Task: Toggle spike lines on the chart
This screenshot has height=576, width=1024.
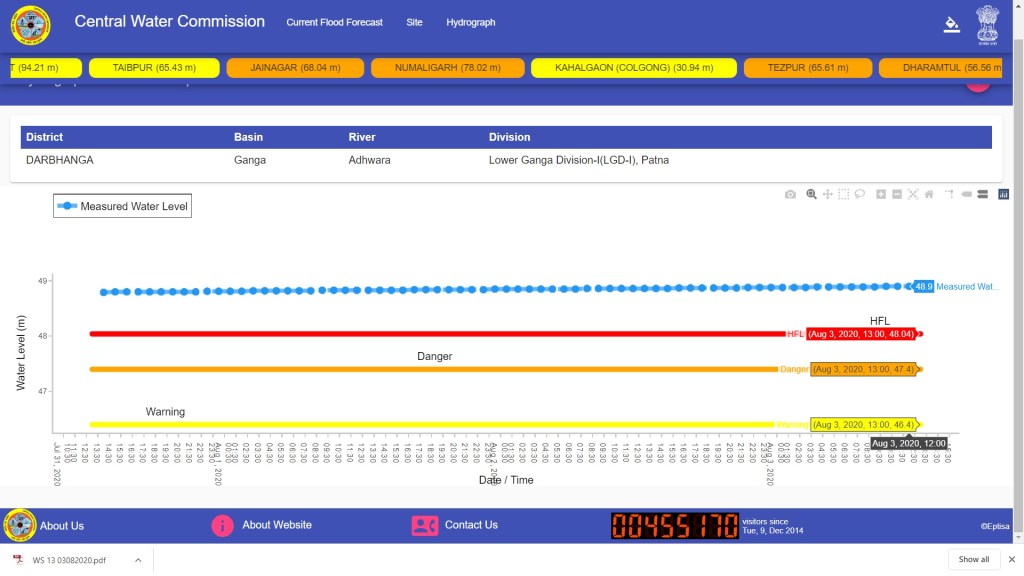Action: tap(949, 194)
